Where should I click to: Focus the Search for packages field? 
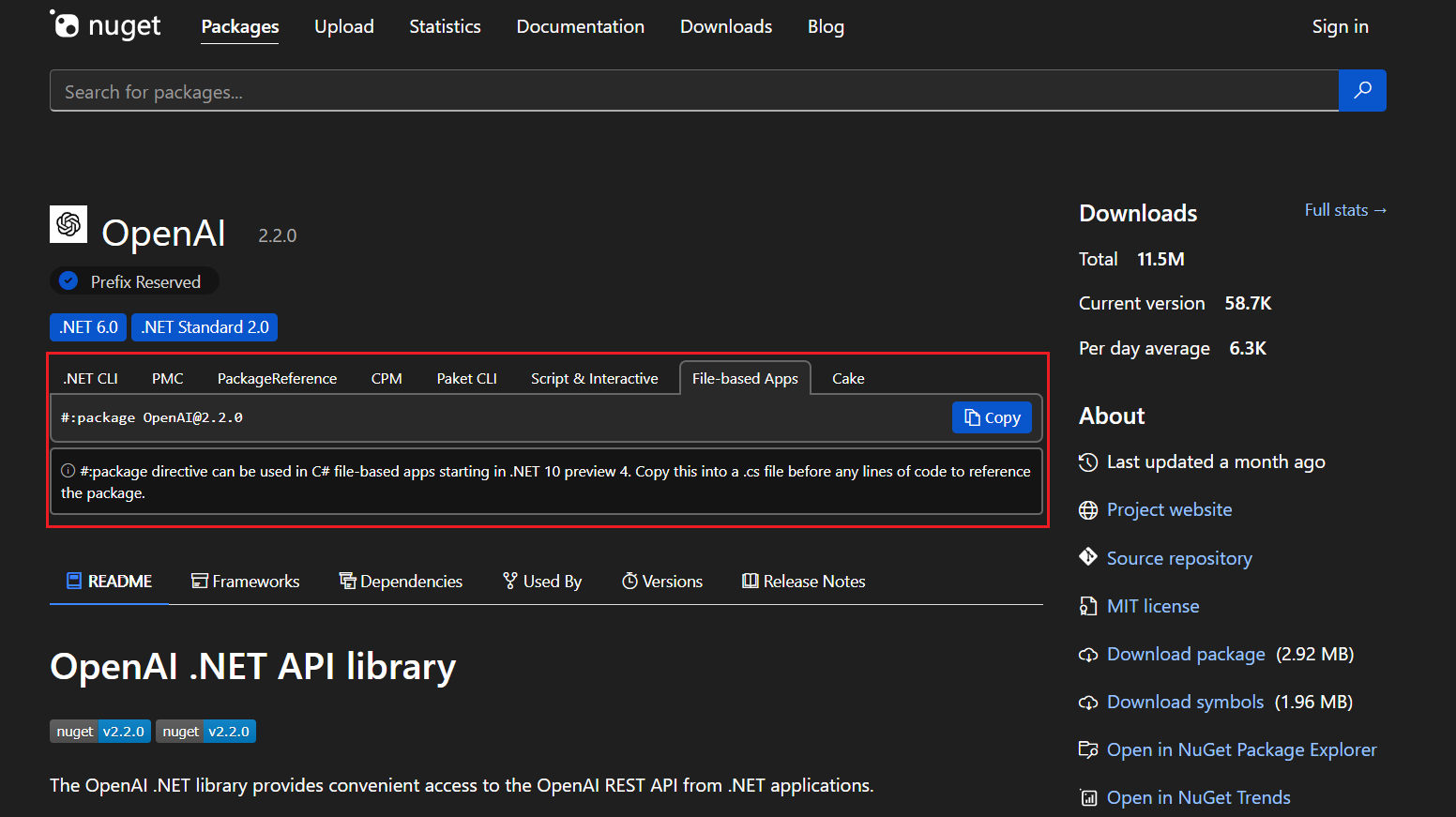coord(694,91)
